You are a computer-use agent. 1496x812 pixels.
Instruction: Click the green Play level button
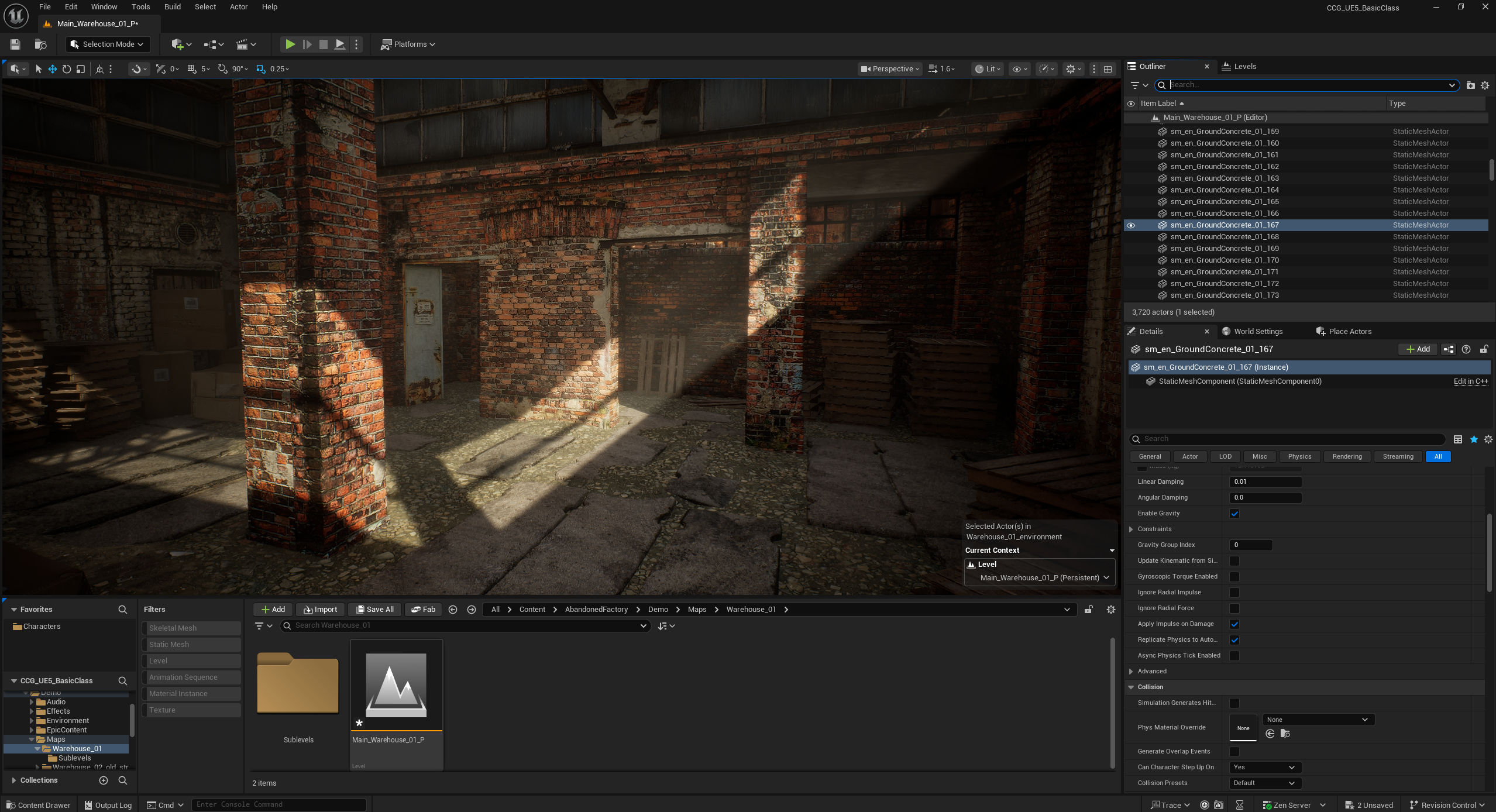pos(290,44)
